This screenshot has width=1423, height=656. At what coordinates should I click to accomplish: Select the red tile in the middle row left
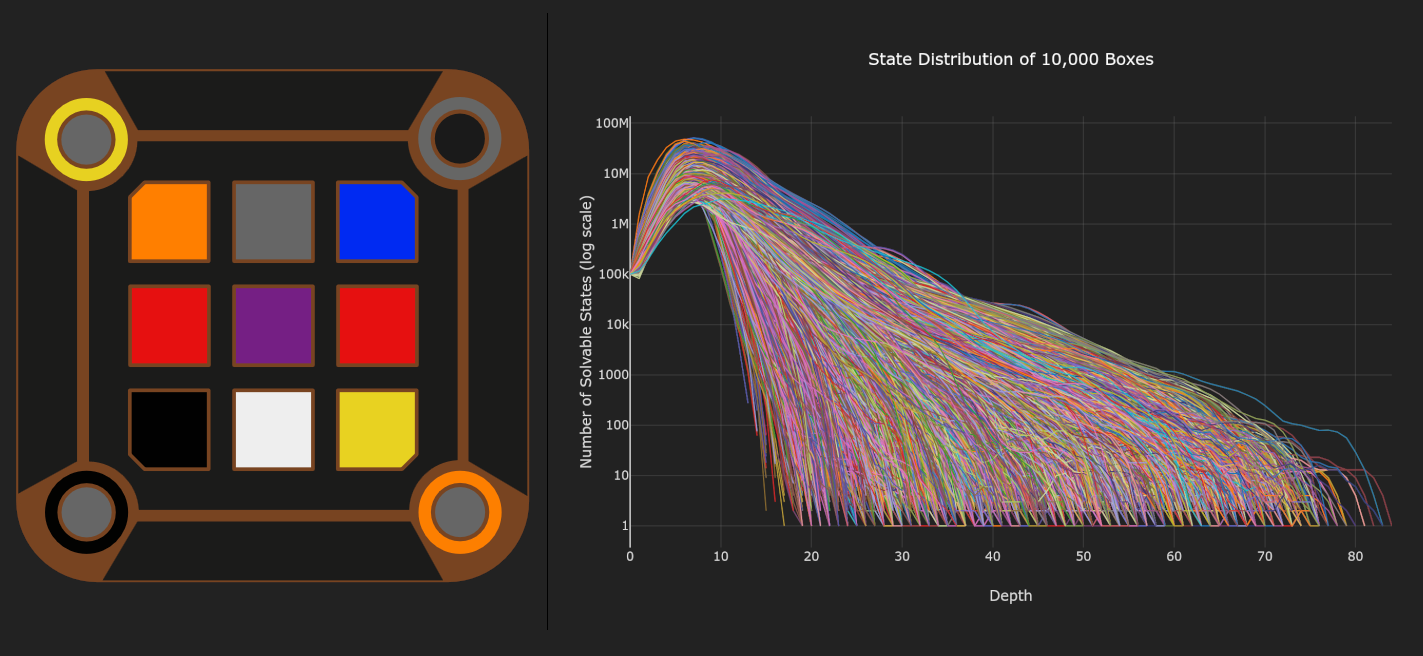click(169, 325)
